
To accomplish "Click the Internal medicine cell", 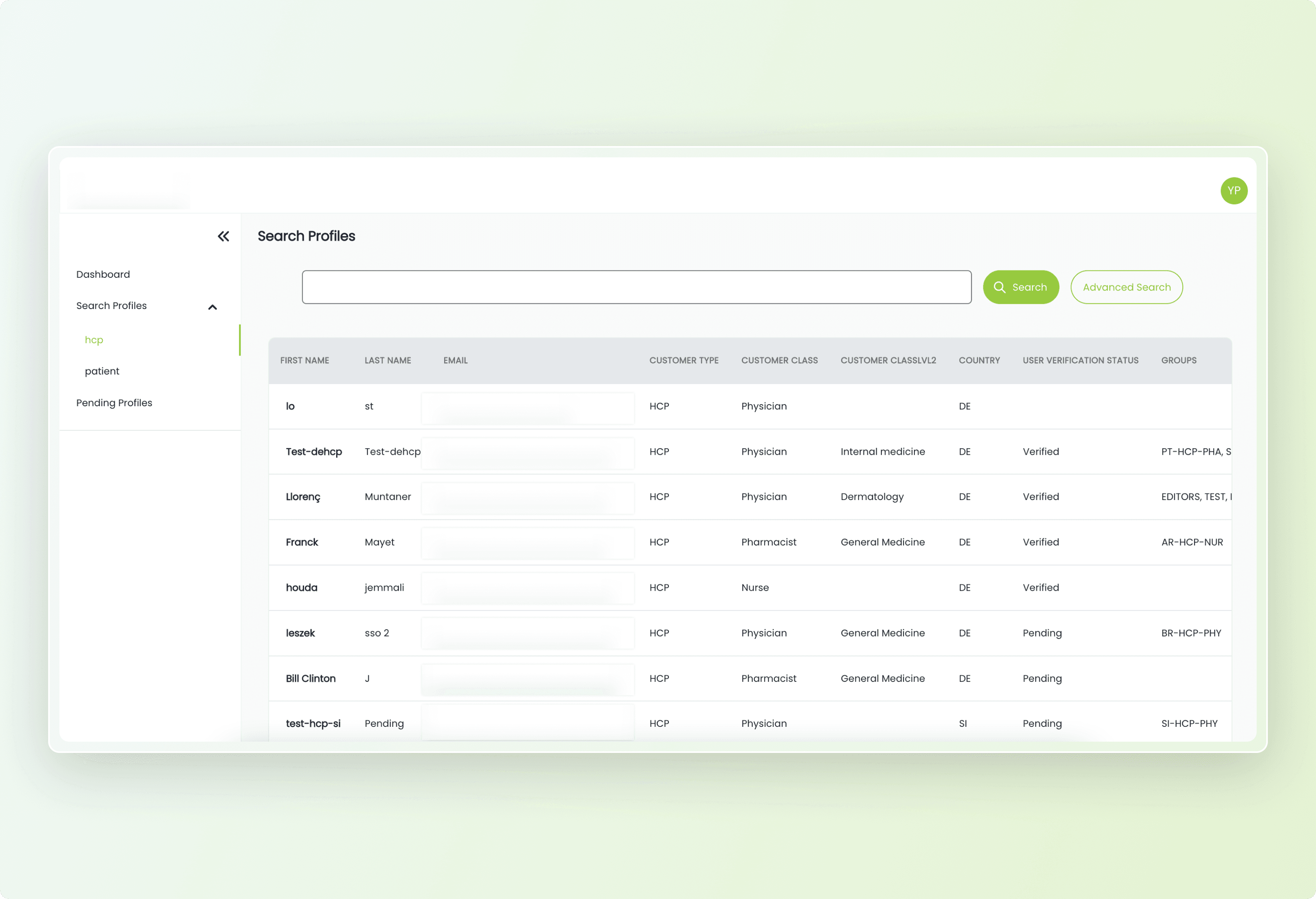I will 883,452.
